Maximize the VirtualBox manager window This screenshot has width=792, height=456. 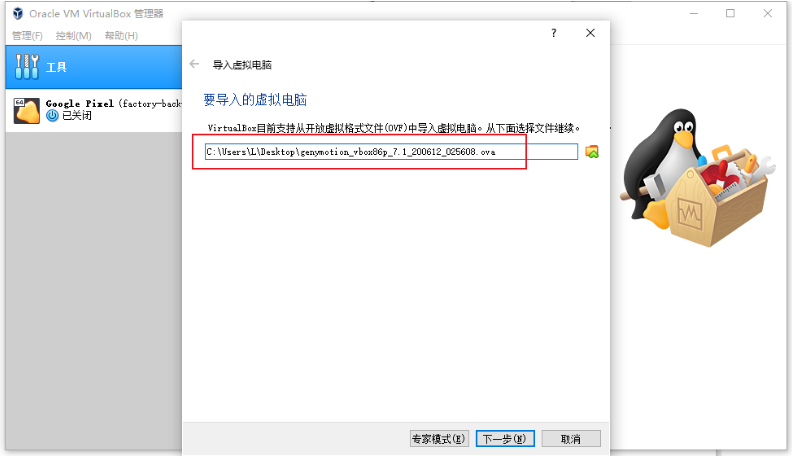[x=730, y=14]
